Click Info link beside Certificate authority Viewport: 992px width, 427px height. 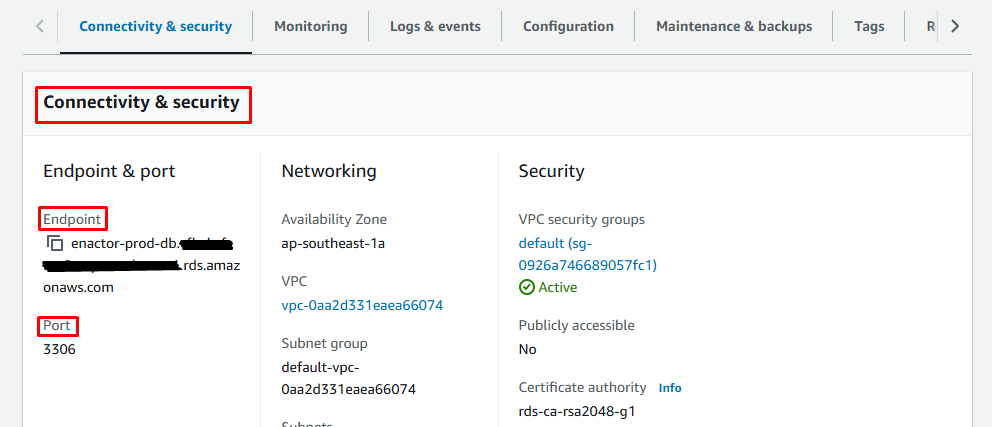point(670,388)
